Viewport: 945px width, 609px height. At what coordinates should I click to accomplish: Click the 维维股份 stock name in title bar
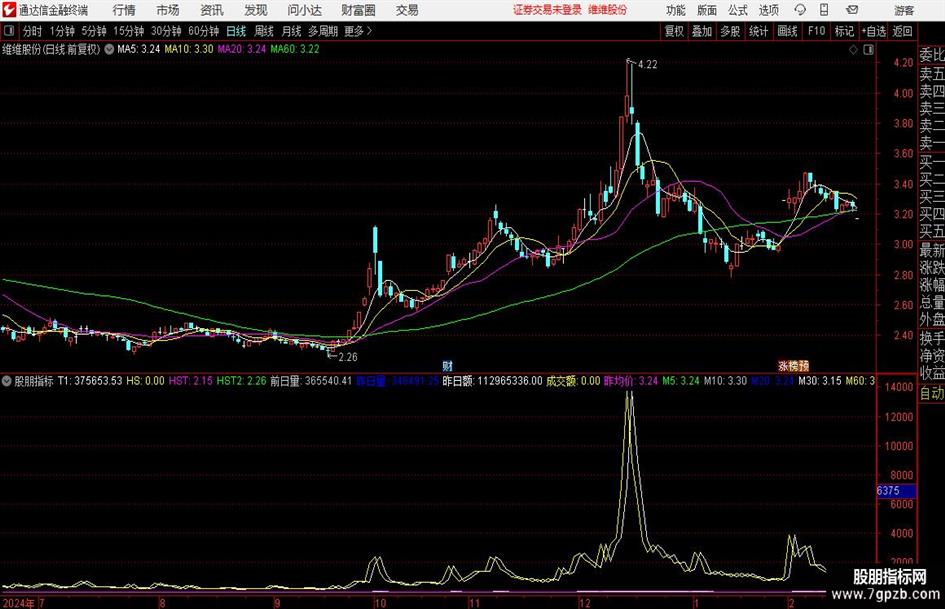(608, 10)
